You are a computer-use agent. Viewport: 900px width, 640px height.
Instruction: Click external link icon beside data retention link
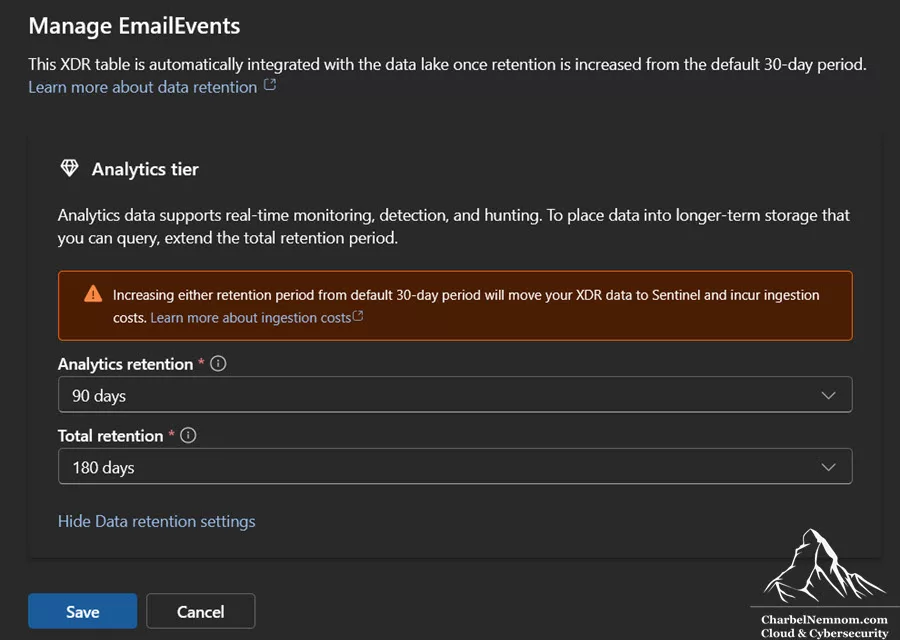tap(270, 85)
